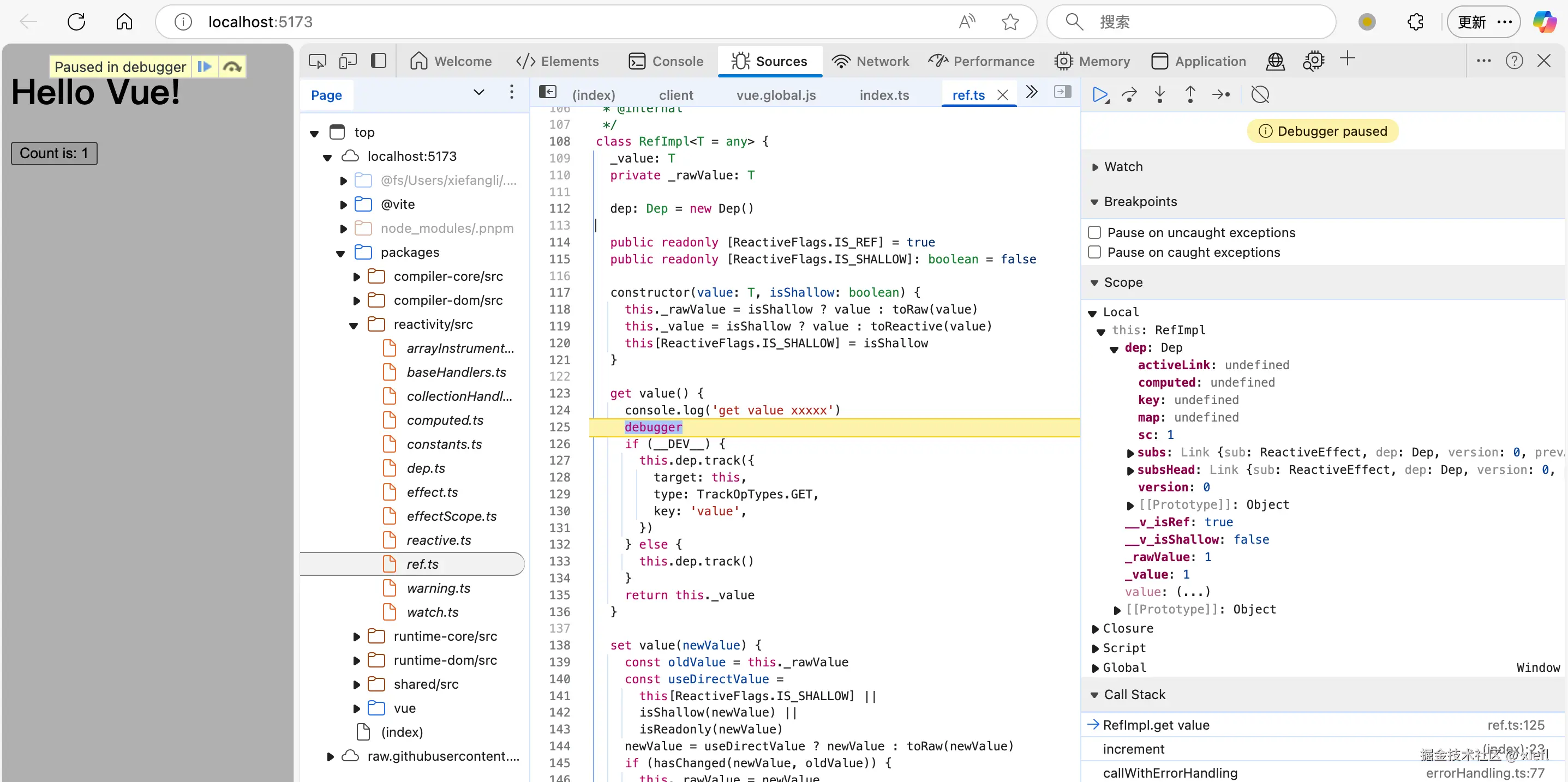This screenshot has width=1568, height=782.
Task: Open the vue.global.js file tab
Action: coord(775,95)
